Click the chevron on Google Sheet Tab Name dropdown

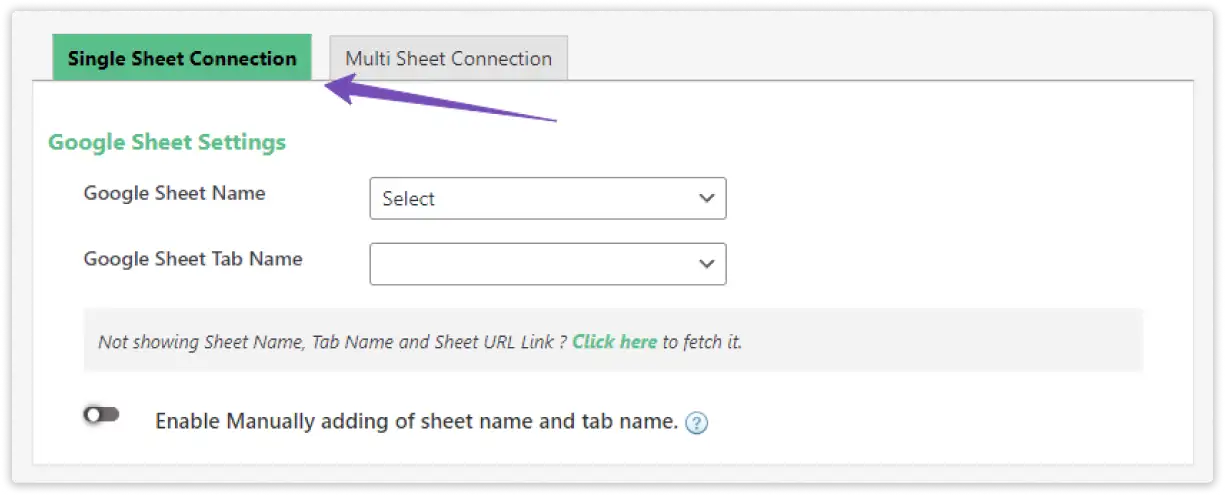[x=706, y=264]
